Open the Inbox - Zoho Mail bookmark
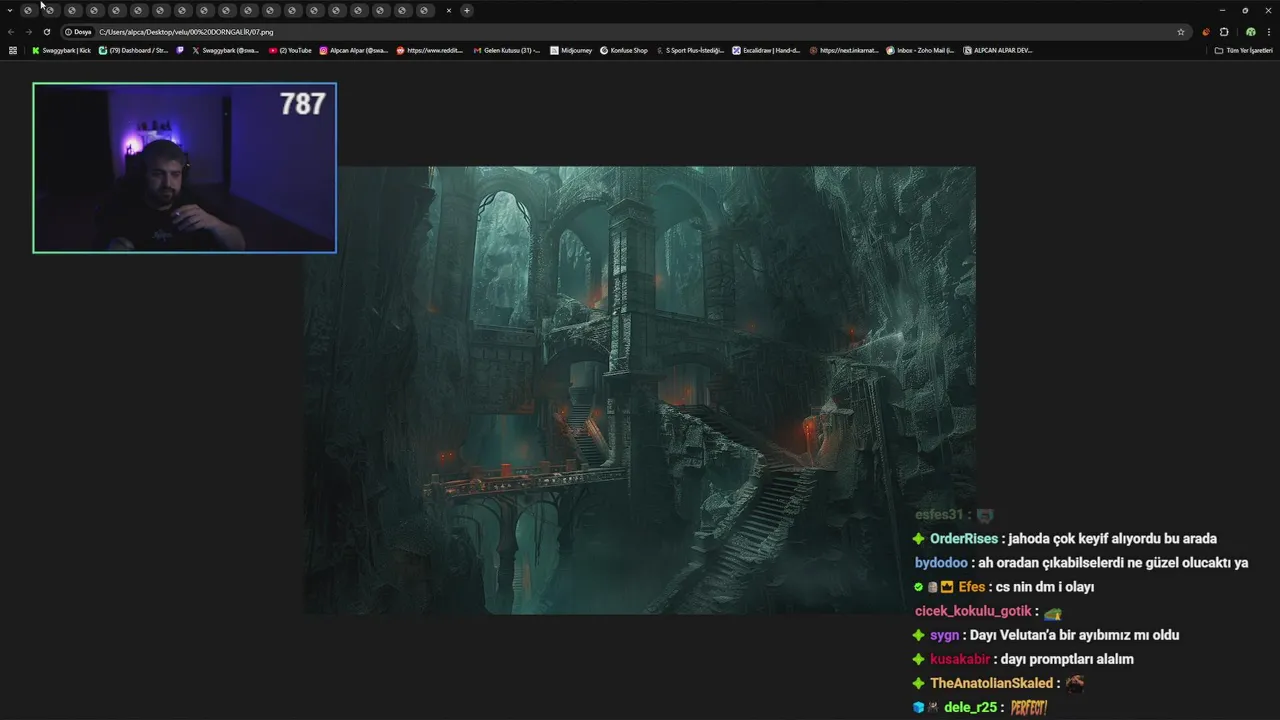This screenshot has width=1280, height=720. click(x=920, y=50)
